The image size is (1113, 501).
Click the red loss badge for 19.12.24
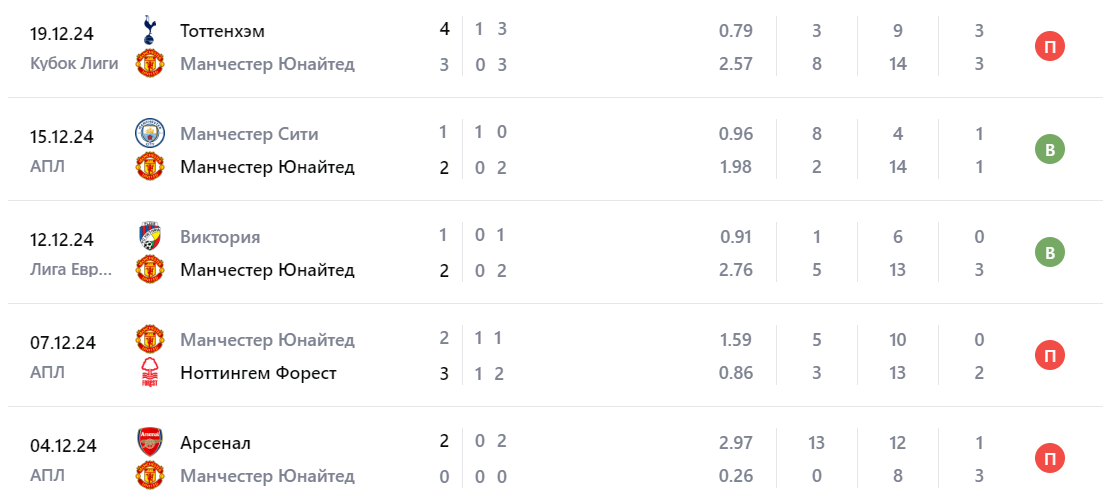tap(1050, 47)
